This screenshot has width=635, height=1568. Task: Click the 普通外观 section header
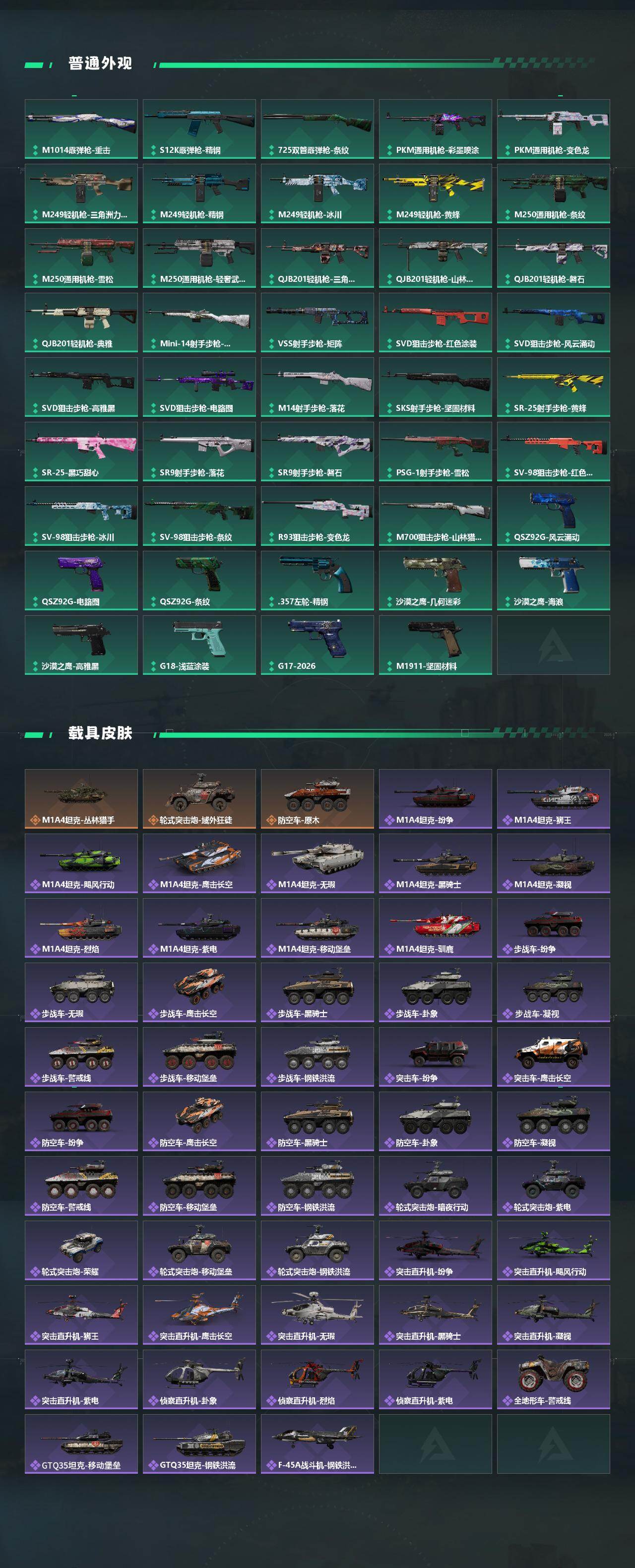click(x=100, y=64)
